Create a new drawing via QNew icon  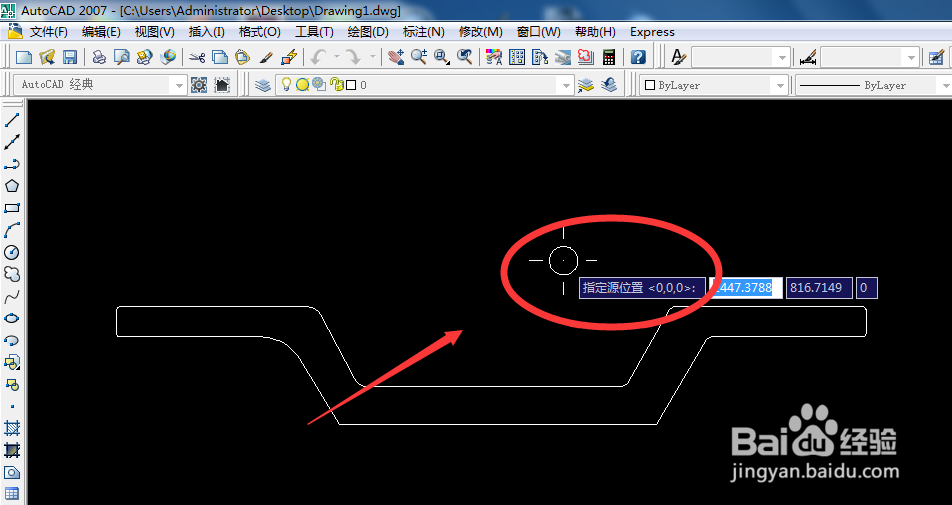24,57
